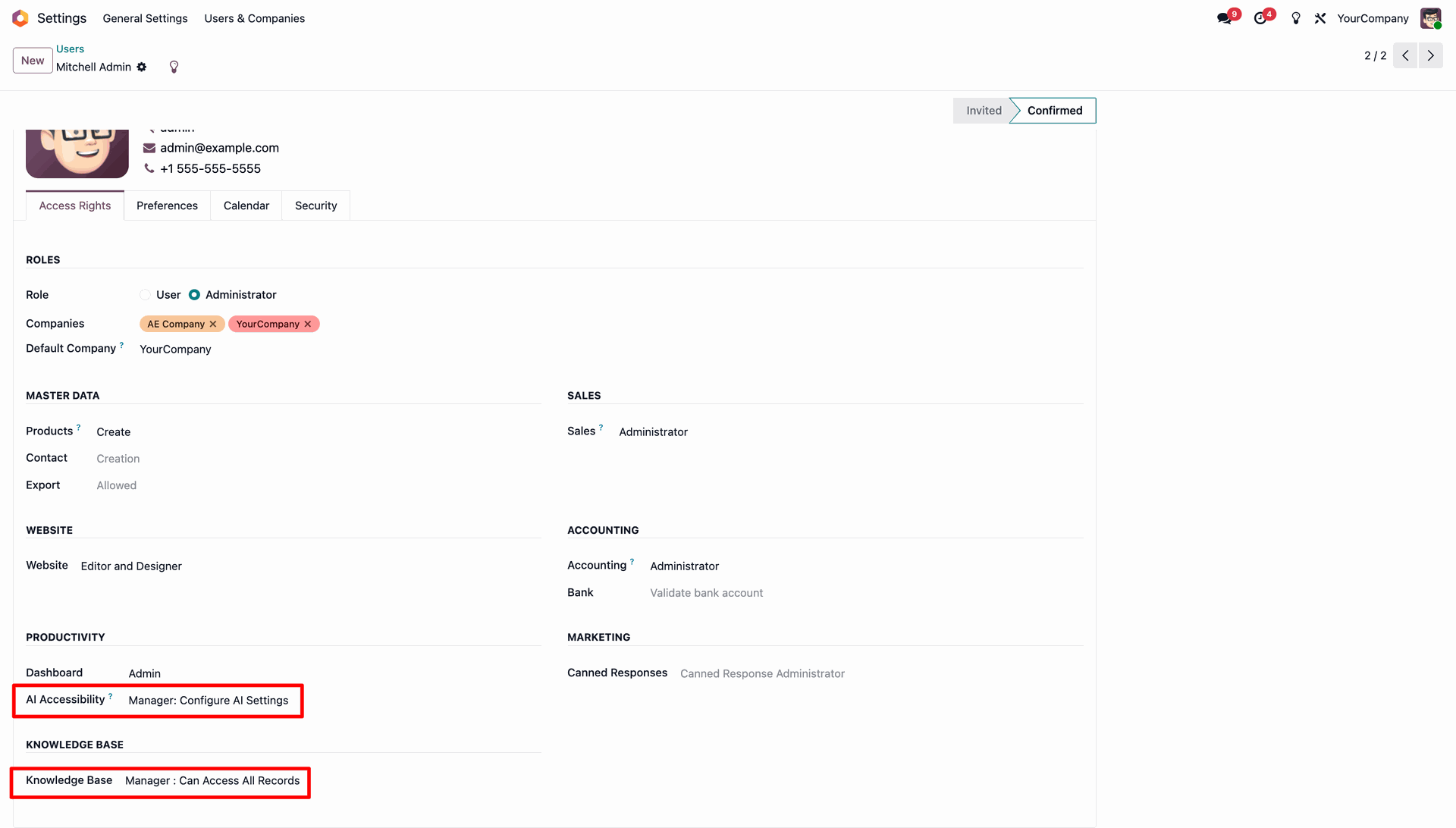Show help tooltip for AI Accessibility
This screenshot has width=1456, height=828.
tap(110, 696)
